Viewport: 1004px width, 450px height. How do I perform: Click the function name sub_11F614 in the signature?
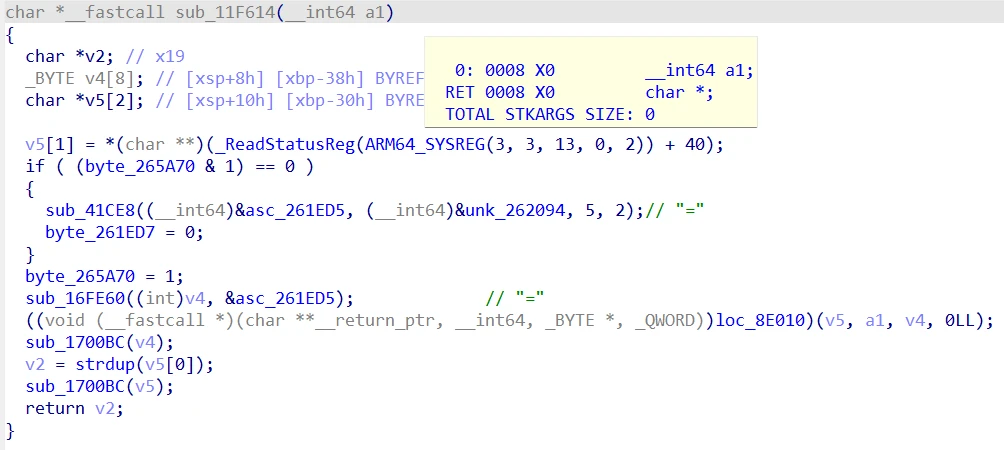click(x=227, y=12)
